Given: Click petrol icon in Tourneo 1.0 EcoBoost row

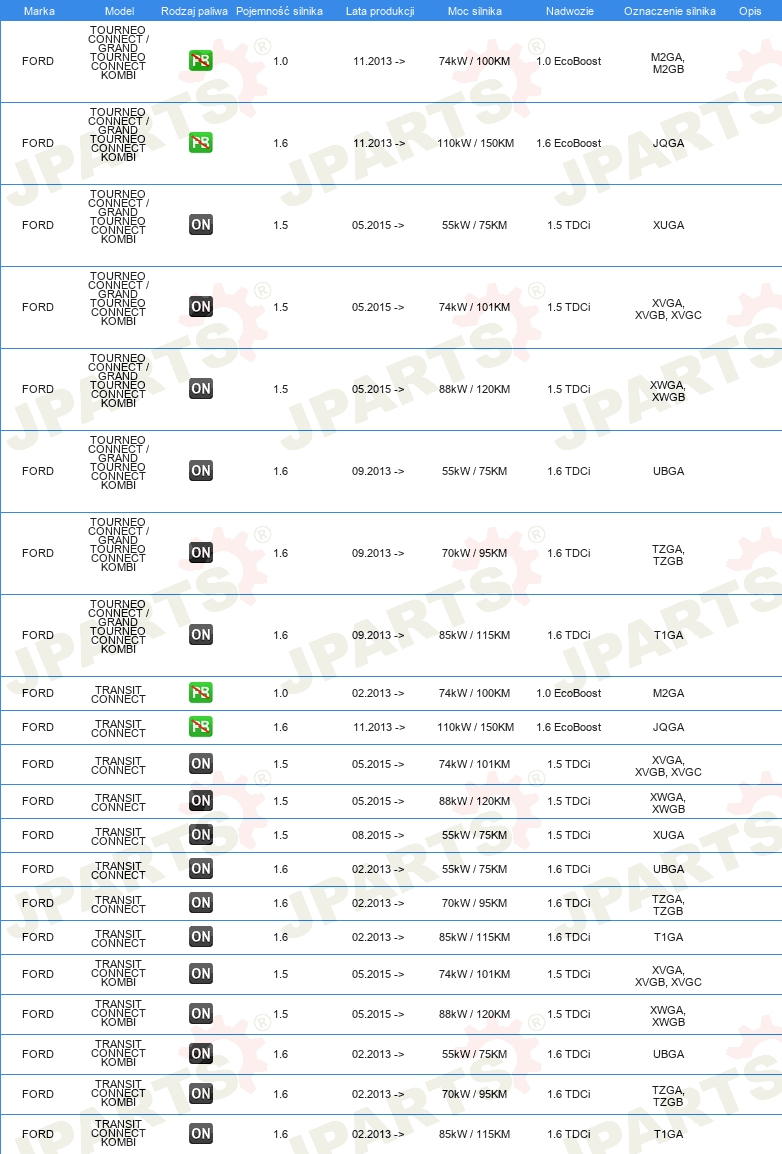Looking at the screenshot, I should click(201, 60).
